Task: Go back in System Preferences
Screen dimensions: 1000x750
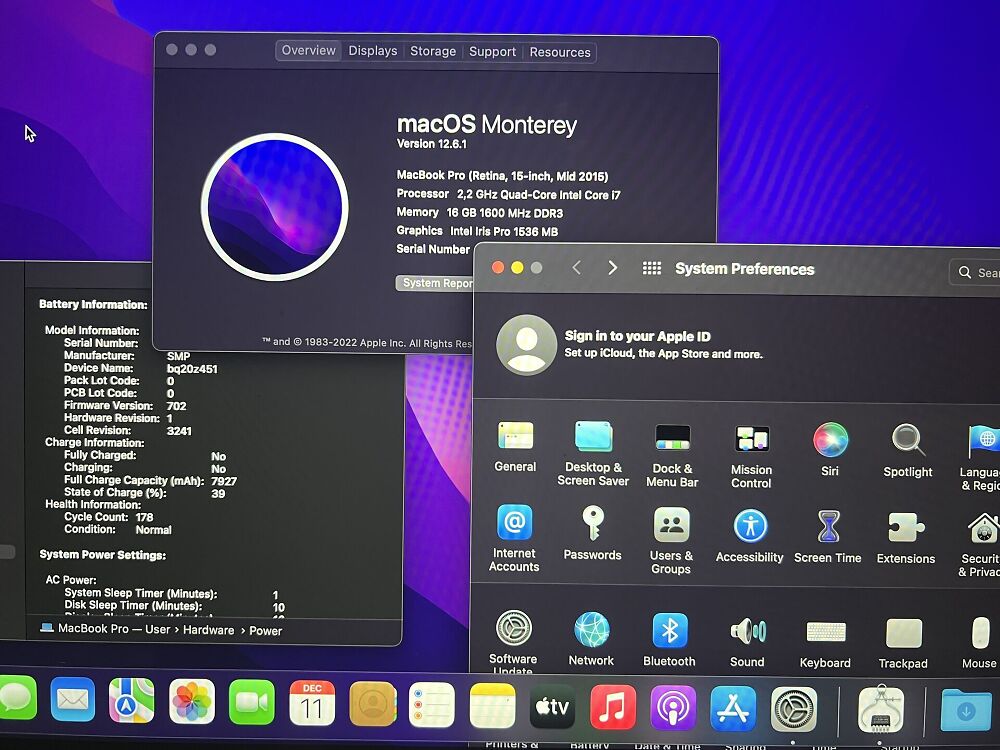Action: [577, 267]
